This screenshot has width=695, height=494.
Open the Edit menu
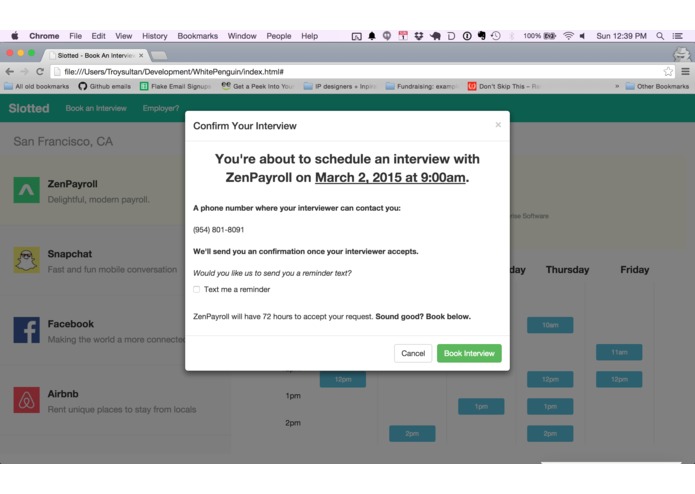point(98,36)
